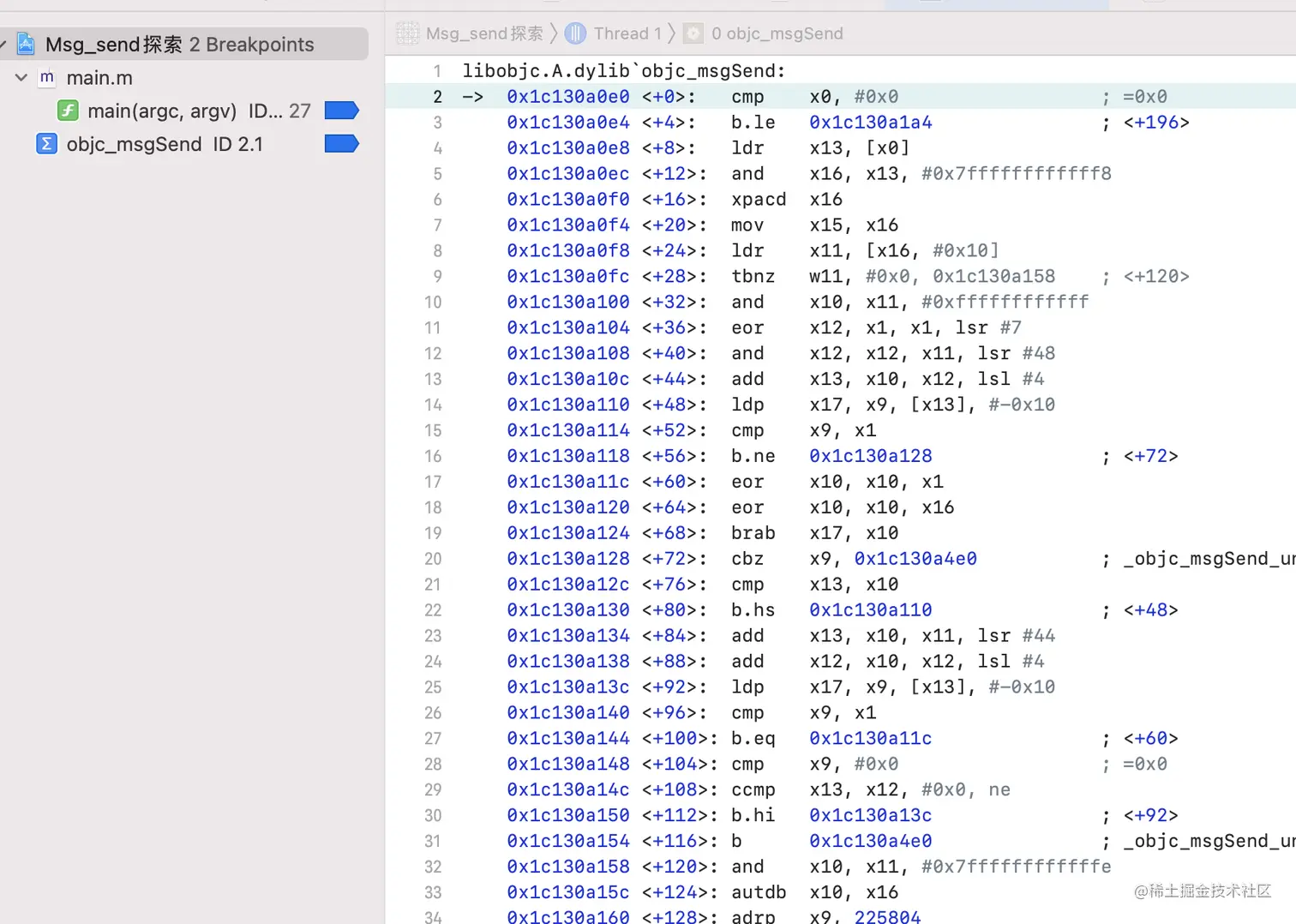Click the b.hs instruction mnemonic

click(x=753, y=610)
